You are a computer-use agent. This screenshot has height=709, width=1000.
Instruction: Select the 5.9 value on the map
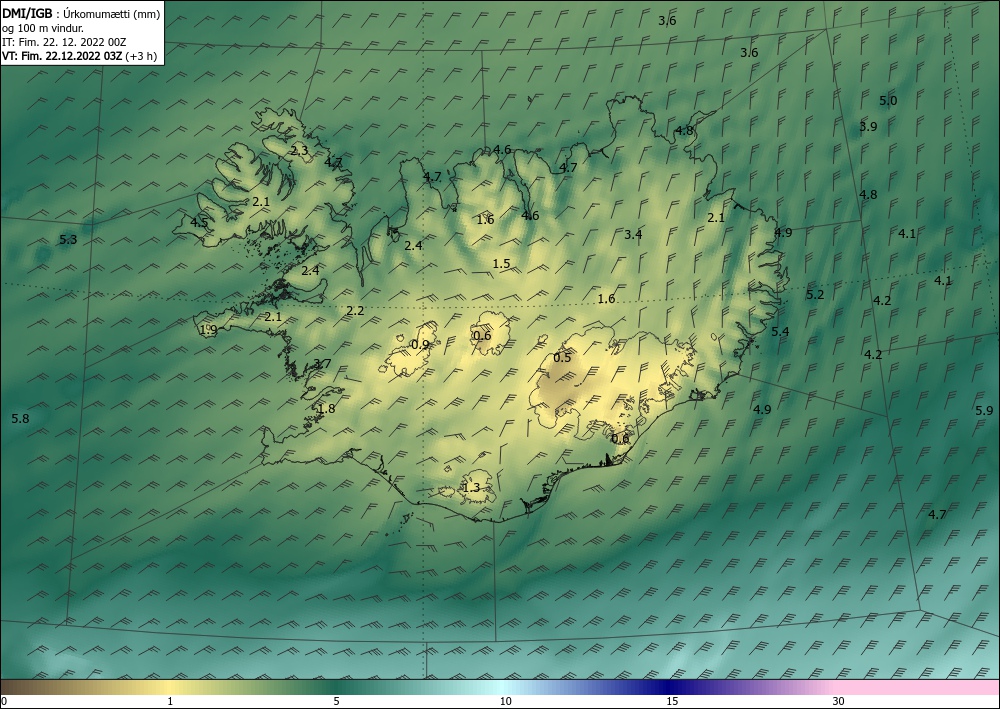click(984, 411)
